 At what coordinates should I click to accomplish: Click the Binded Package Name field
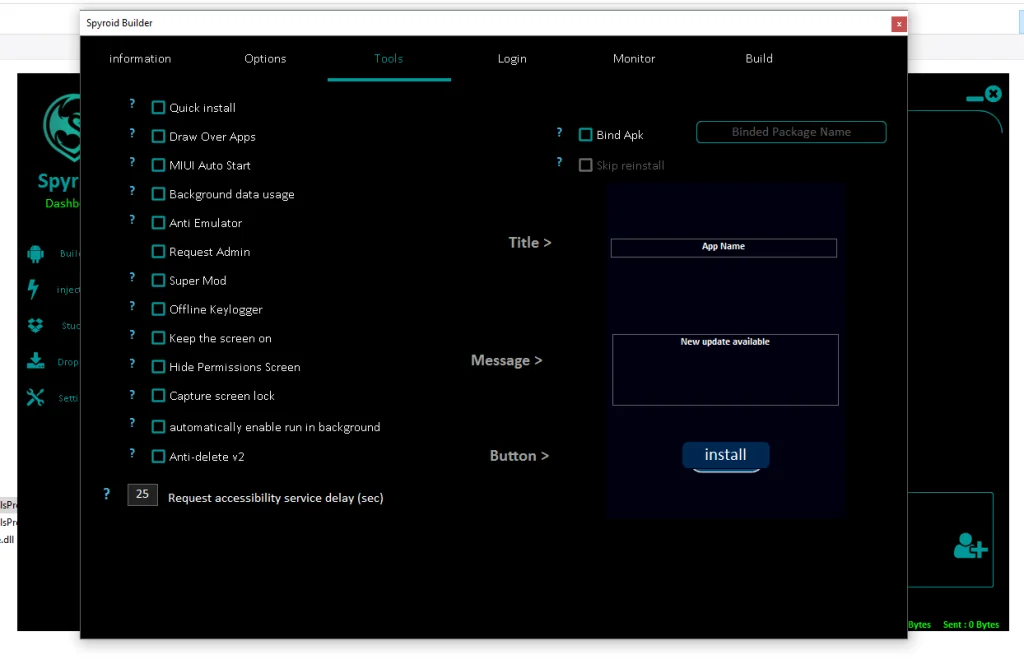(x=791, y=132)
